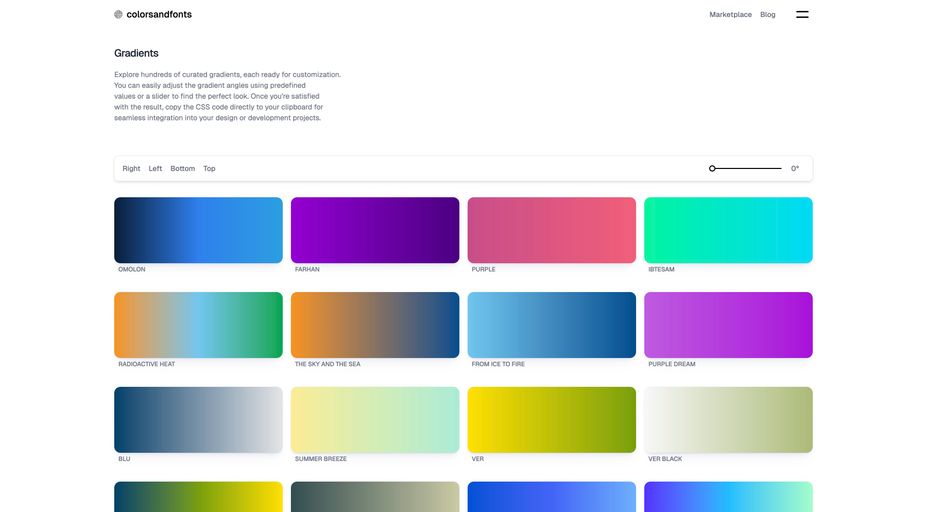Select the Farhan purple gradient
Viewport: 927px width, 512px height.
coord(375,230)
